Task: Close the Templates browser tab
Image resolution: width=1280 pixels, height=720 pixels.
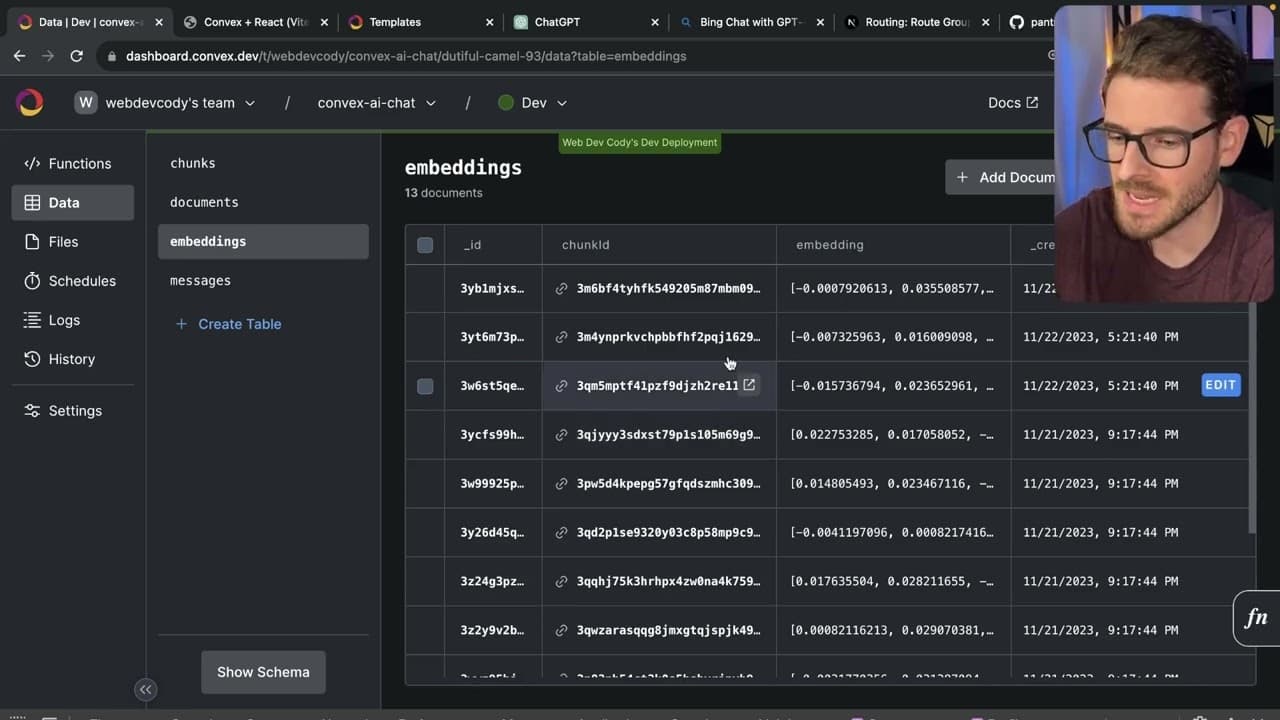Action: tap(489, 22)
